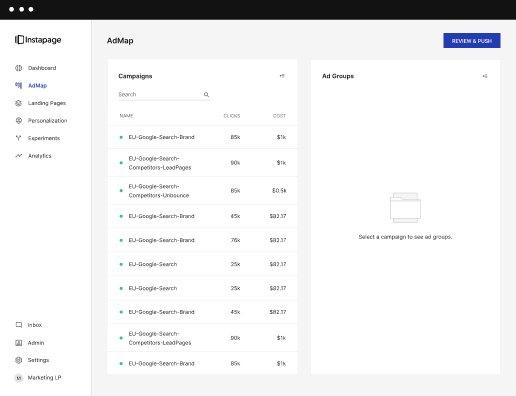This screenshot has height=396, width=516.
Task: Click the 65k clicks value
Action: coord(235,191)
